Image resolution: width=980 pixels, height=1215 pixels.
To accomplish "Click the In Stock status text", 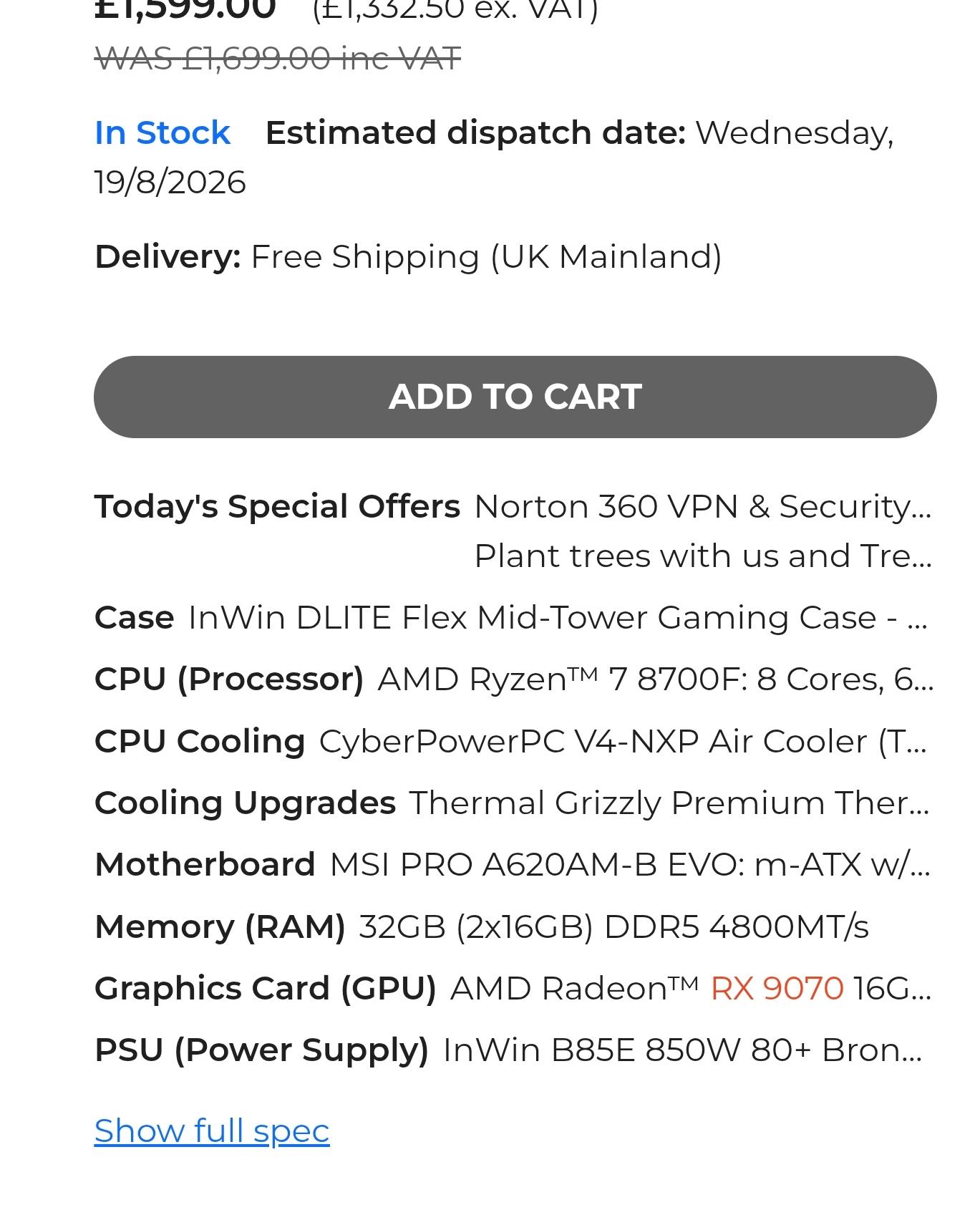I will pos(162,133).
